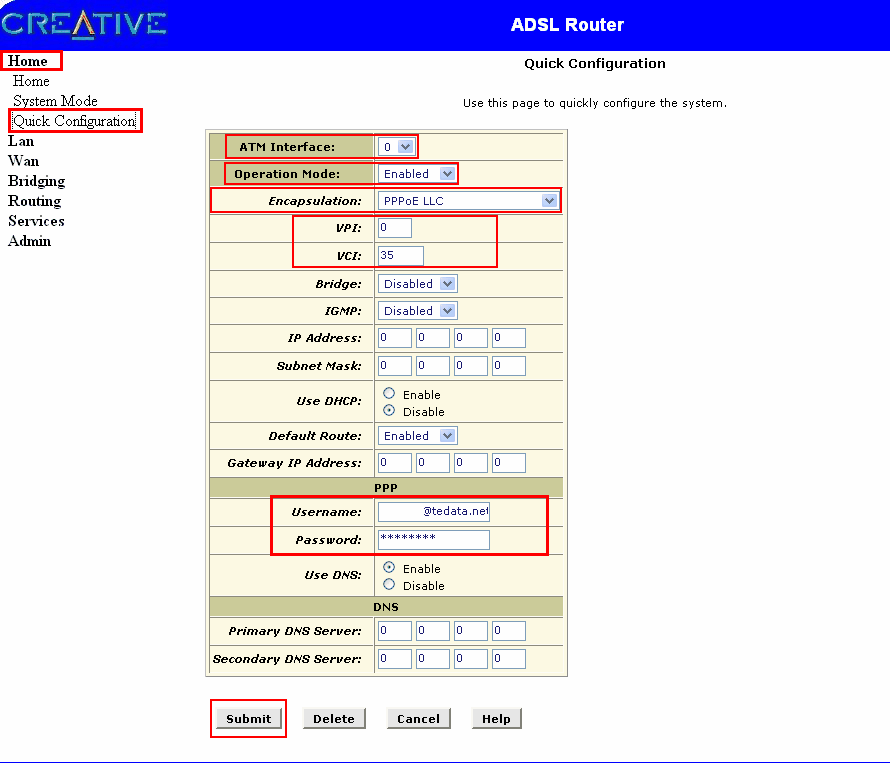
Task: Open the Encapsulation dropdown
Action: tap(467, 201)
